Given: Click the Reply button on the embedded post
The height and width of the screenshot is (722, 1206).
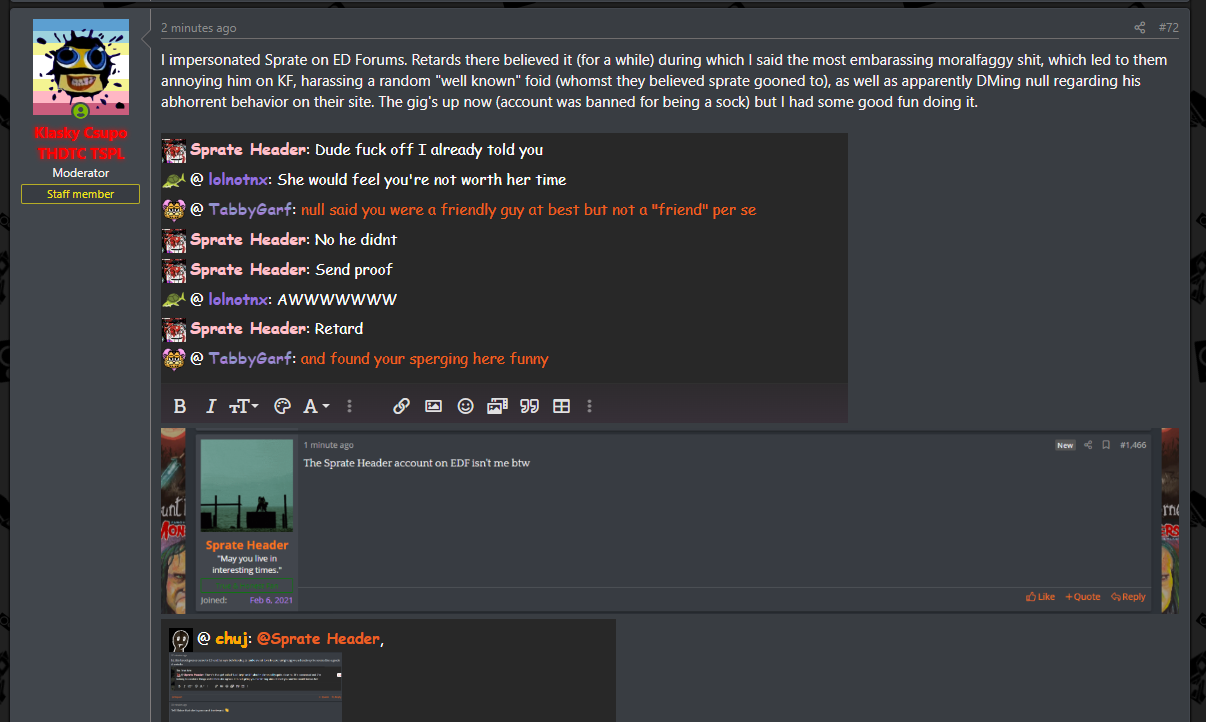Looking at the screenshot, I should tap(1128, 597).
